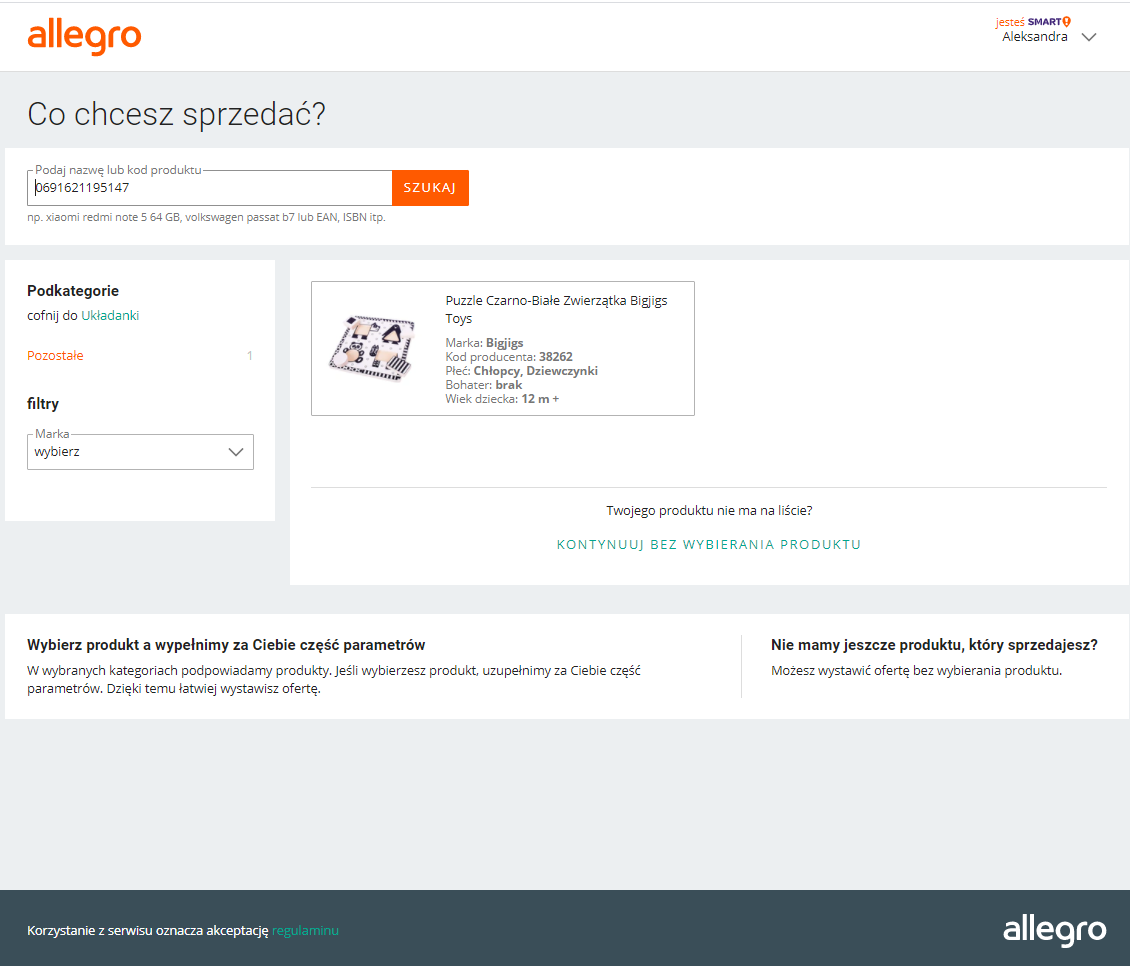Expand the account chevron beside Aleksandra
The image size is (1130, 966).
coord(1089,37)
